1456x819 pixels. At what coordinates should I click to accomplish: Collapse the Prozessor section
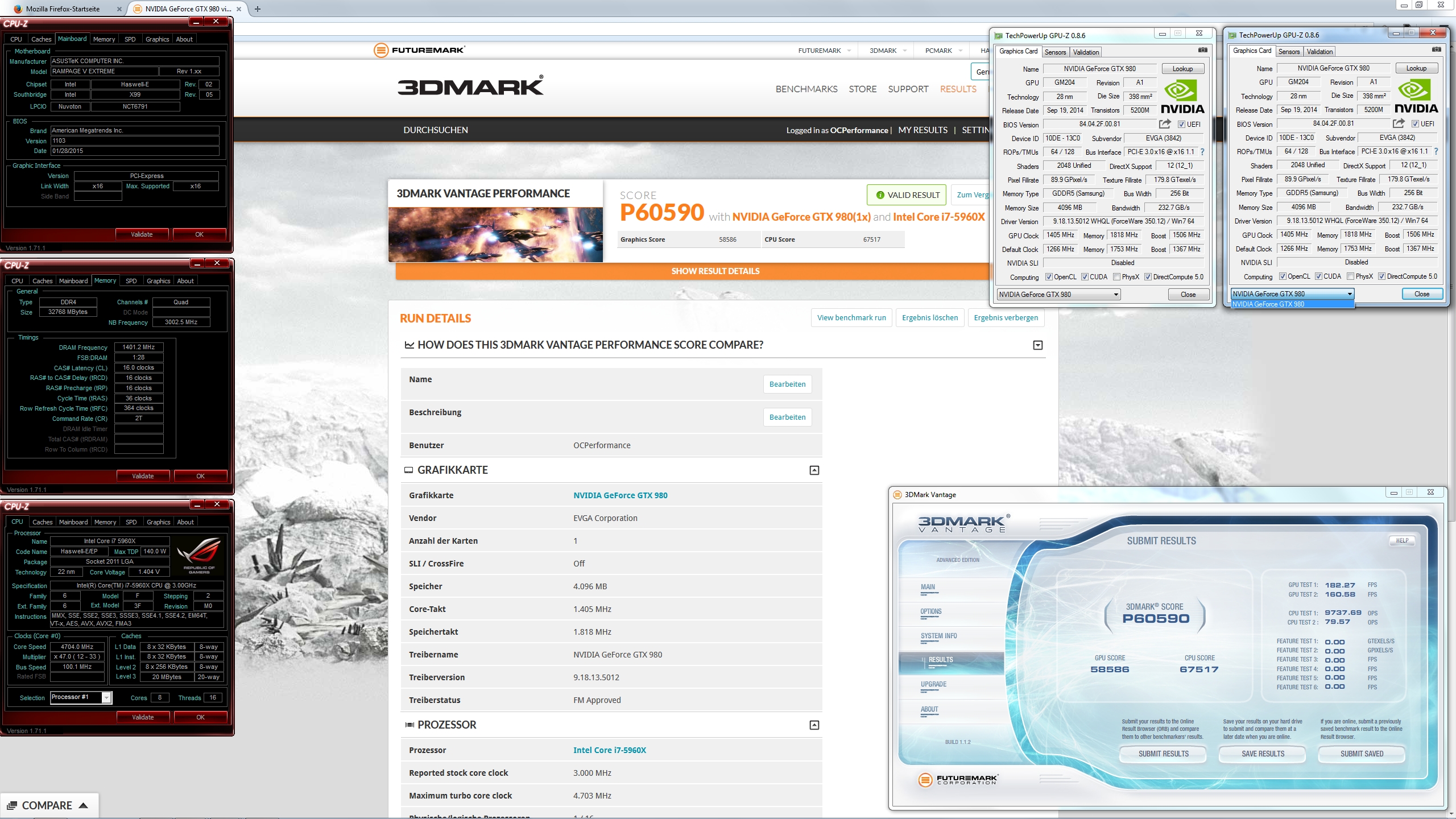(814, 725)
